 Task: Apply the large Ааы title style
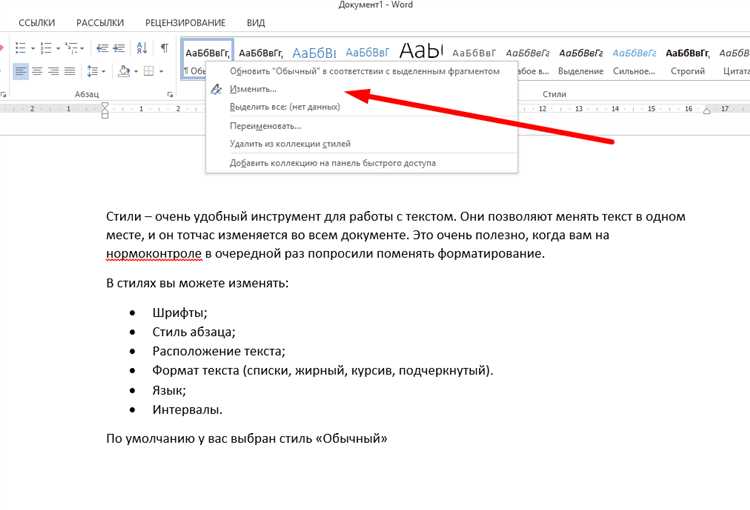click(421, 50)
